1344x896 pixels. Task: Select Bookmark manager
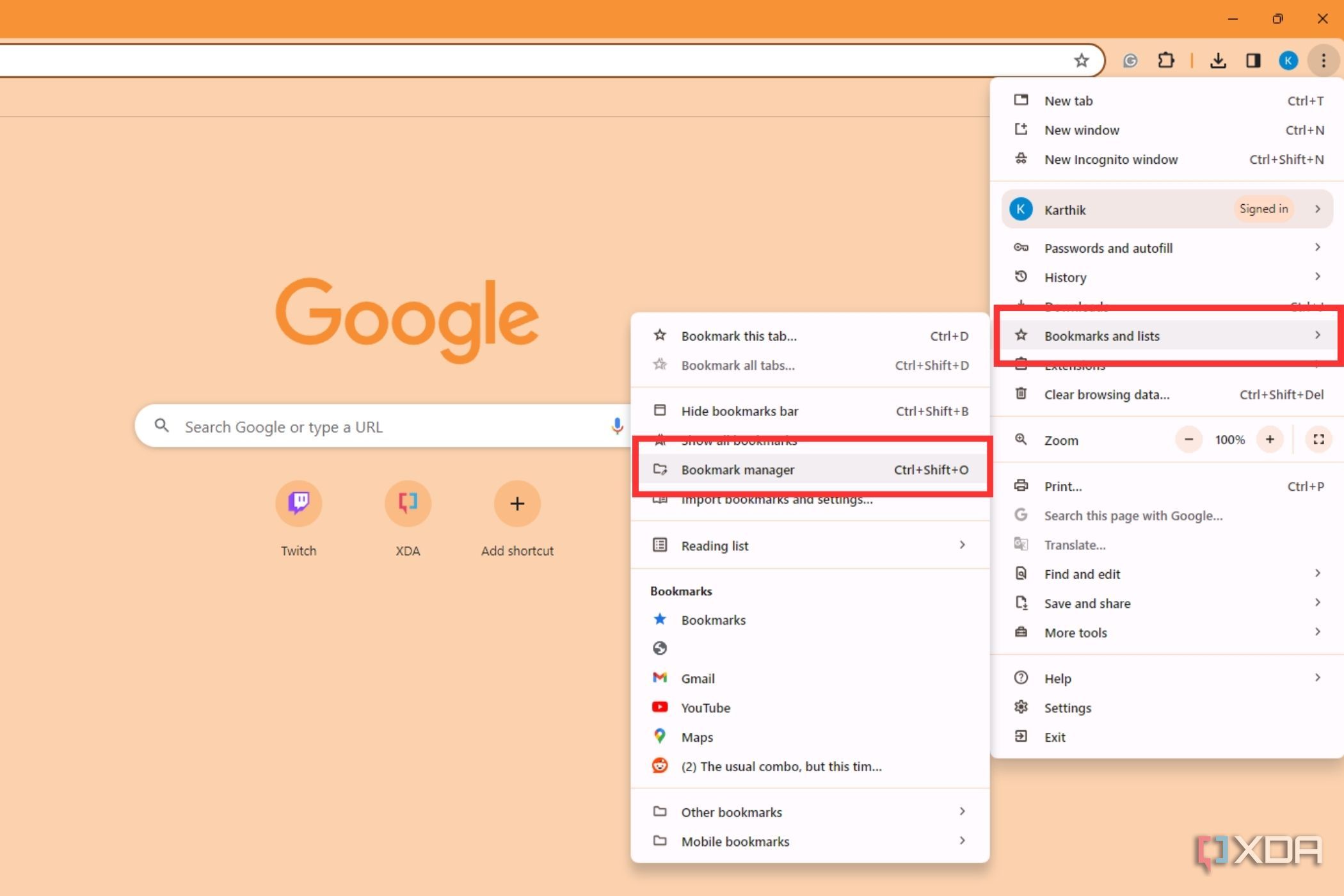[739, 469]
